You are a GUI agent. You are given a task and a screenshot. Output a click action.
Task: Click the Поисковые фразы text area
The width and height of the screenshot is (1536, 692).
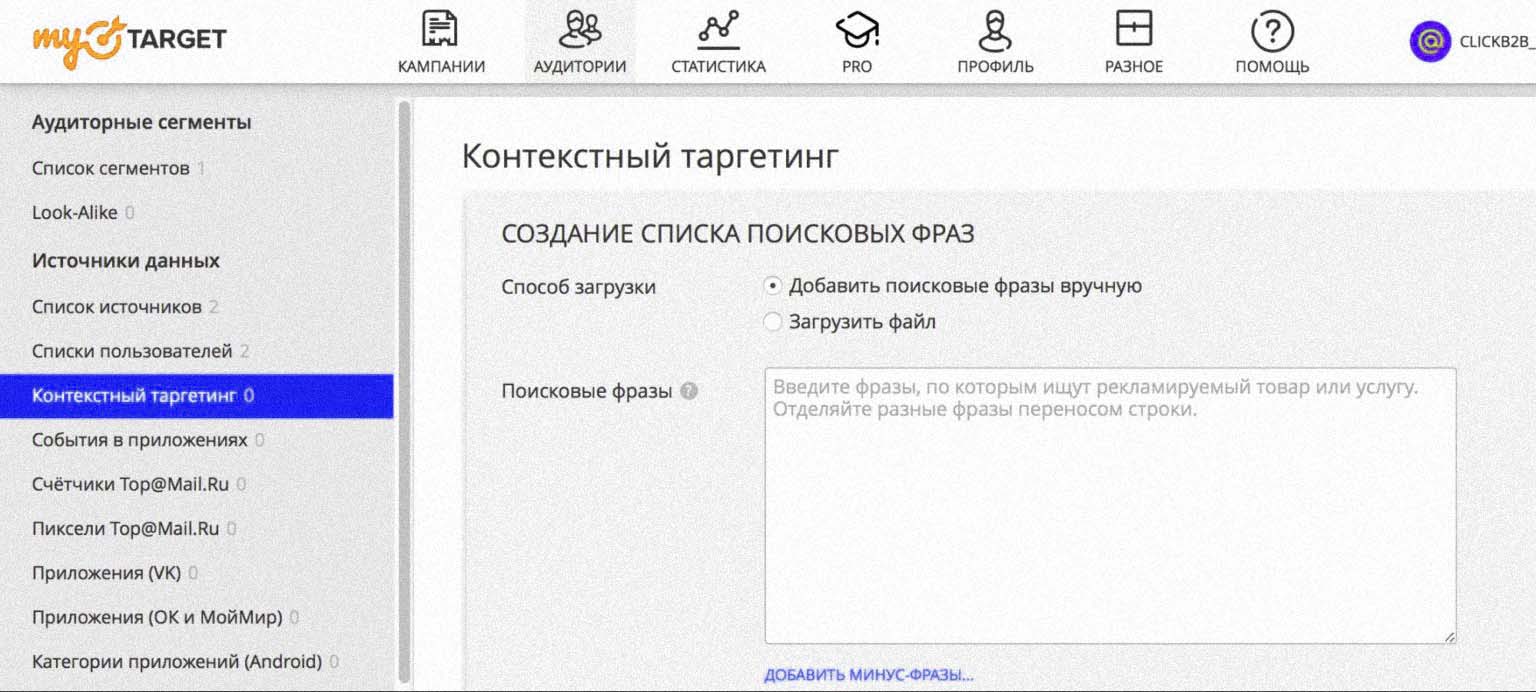coord(1110,506)
